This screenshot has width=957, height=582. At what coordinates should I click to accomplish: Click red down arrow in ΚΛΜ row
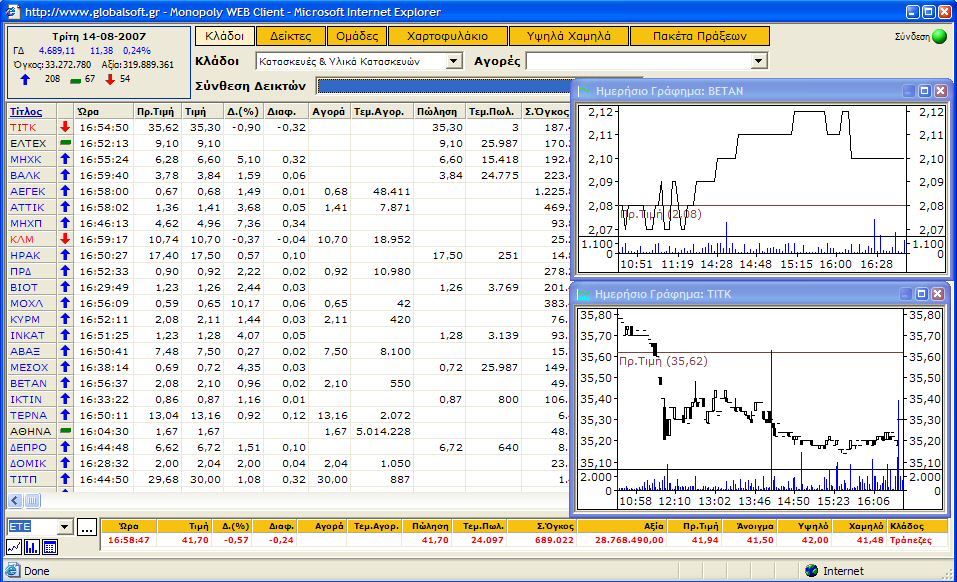pyautogui.click(x=65, y=239)
